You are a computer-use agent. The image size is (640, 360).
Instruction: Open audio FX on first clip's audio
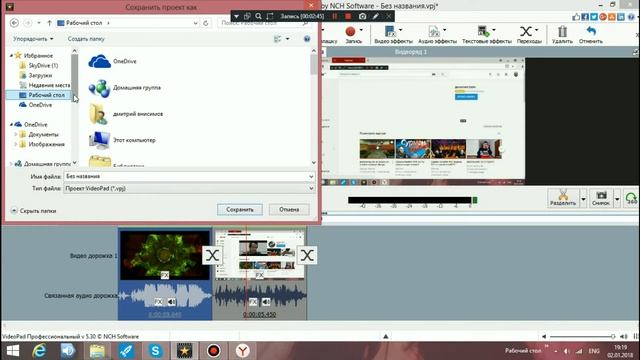[x=158, y=302]
